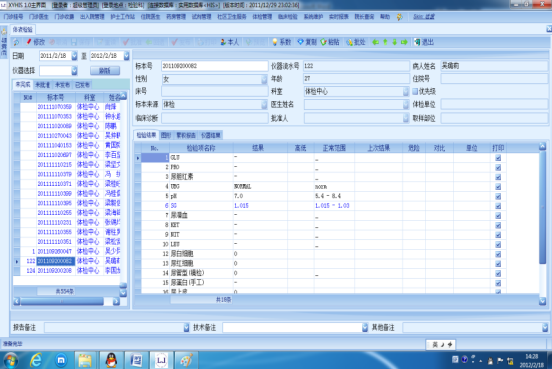This screenshot has height=369, width=552.
Task: Expand the 医生姓名 doctor name dropdown
Action: coord(406,105)
